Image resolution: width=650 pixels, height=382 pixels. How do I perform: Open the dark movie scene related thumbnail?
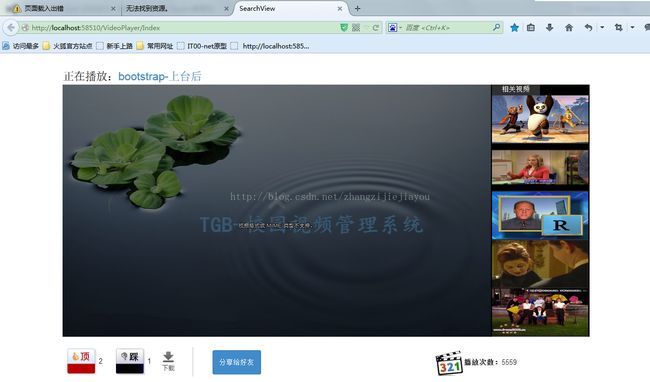(x=540, y=264)
